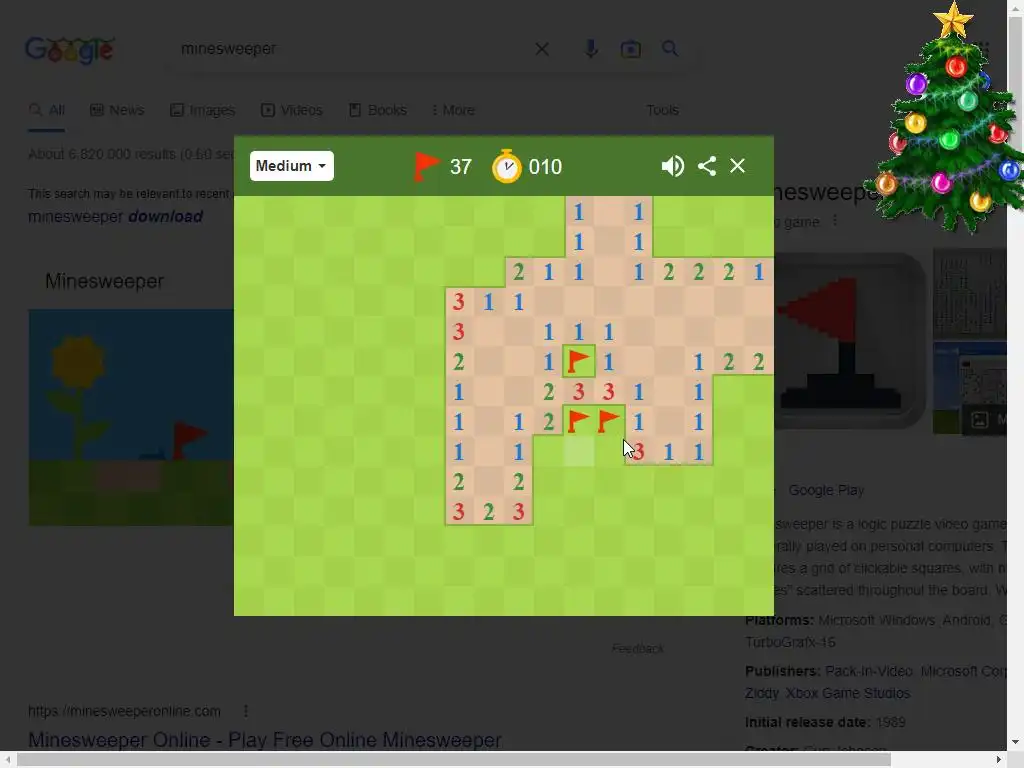Close the Minesweeper game overlay

[x=737, y=166]
